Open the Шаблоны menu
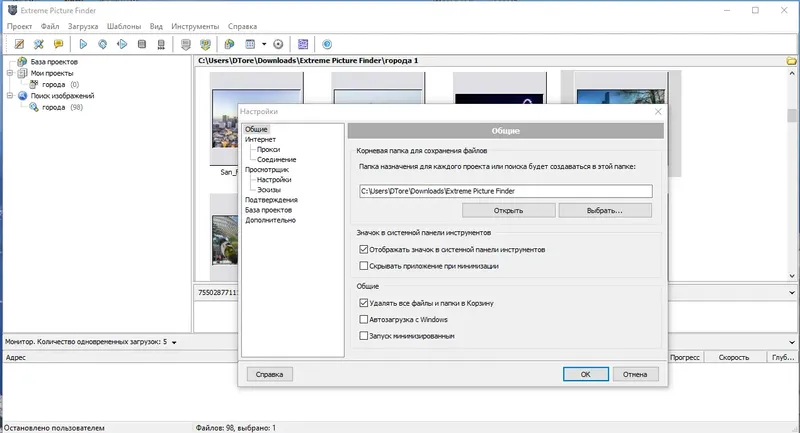 (124, 27)
